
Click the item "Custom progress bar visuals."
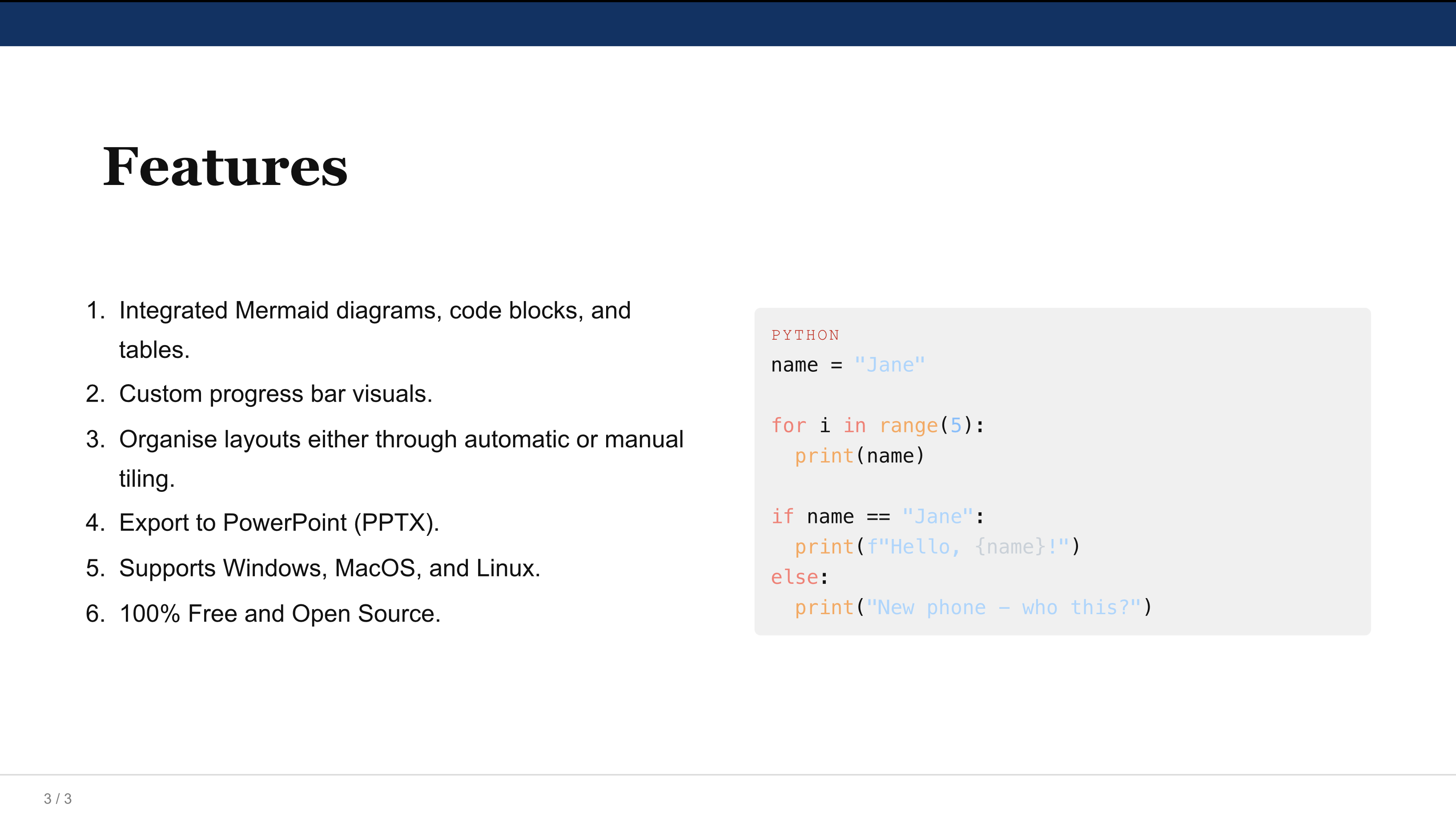tap(276, 394)
